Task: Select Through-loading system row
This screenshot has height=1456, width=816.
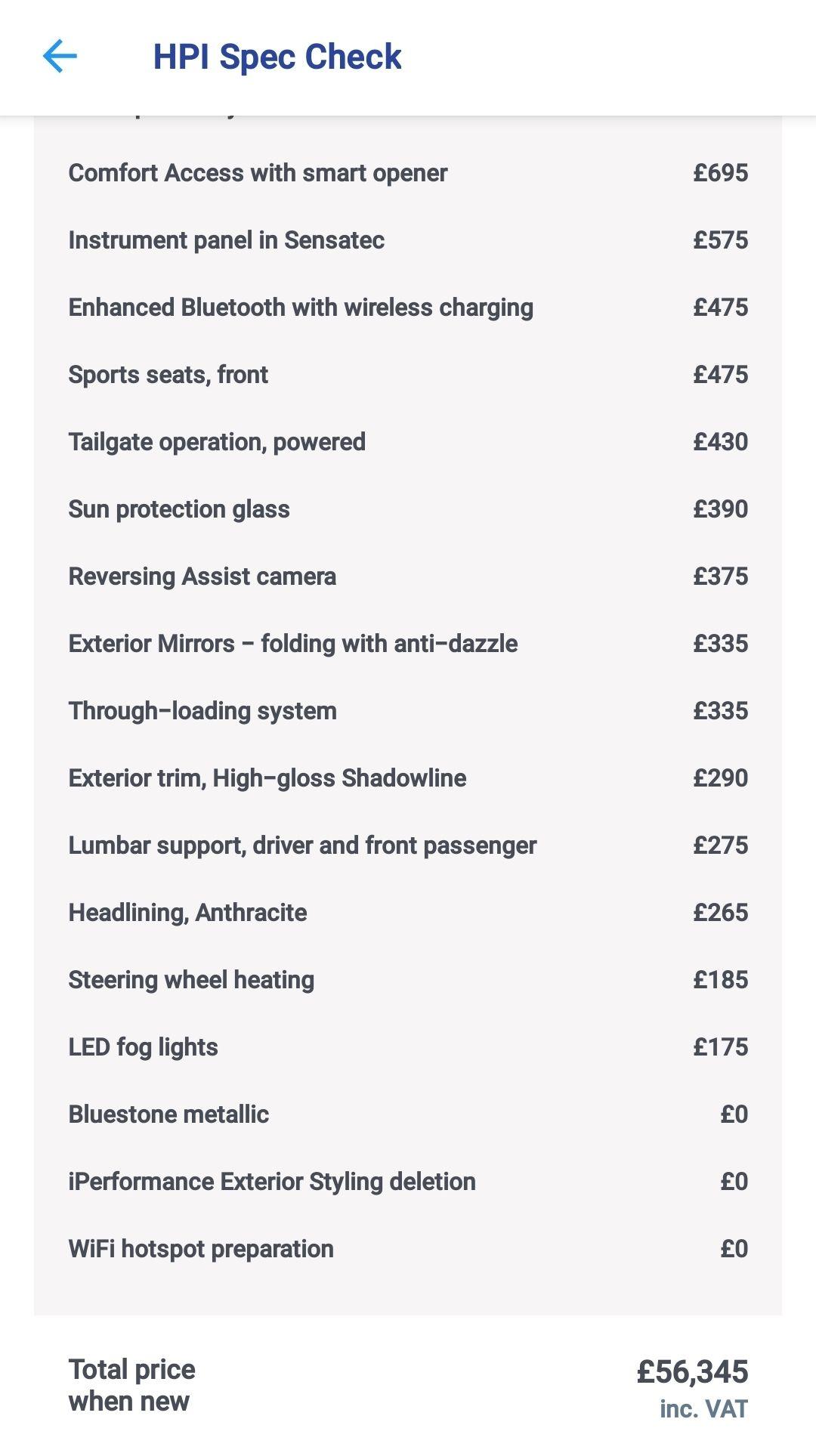Action: pyautogui.click(x=408, y=711)
